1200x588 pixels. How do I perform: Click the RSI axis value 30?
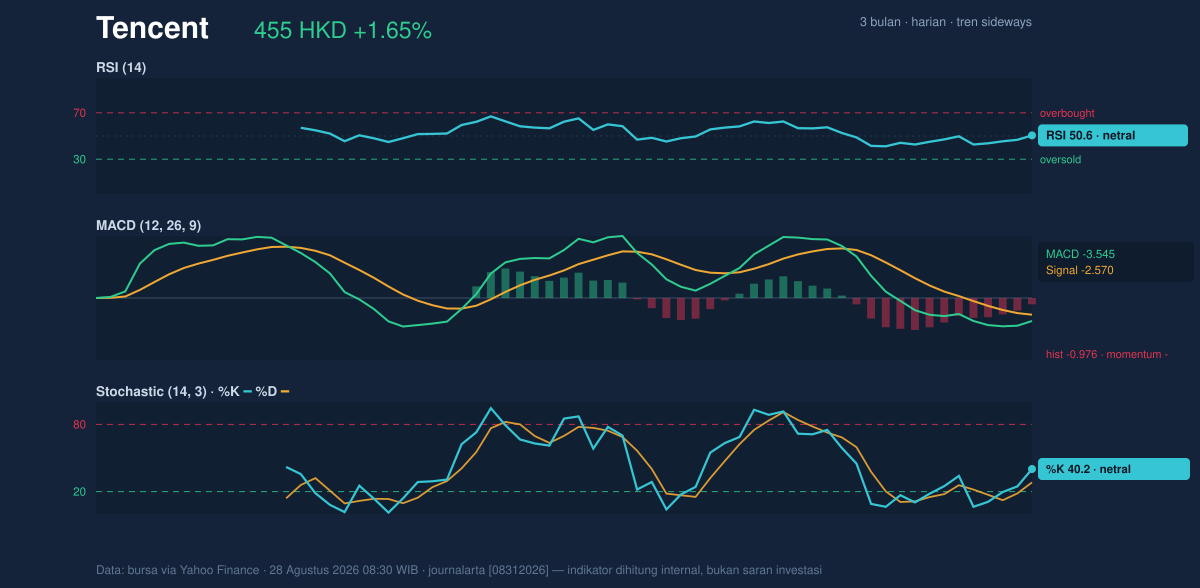click(x=79, y=159)
